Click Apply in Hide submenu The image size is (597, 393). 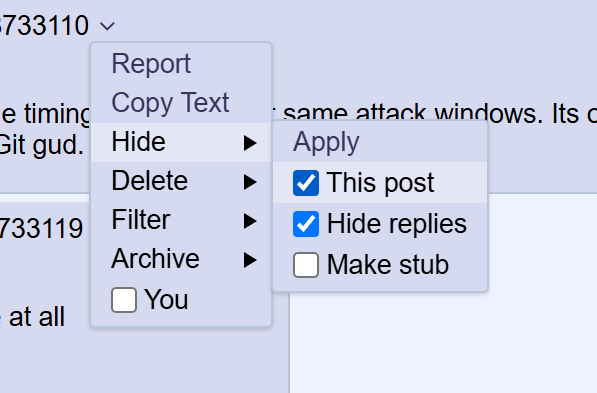tap(380, 142)
